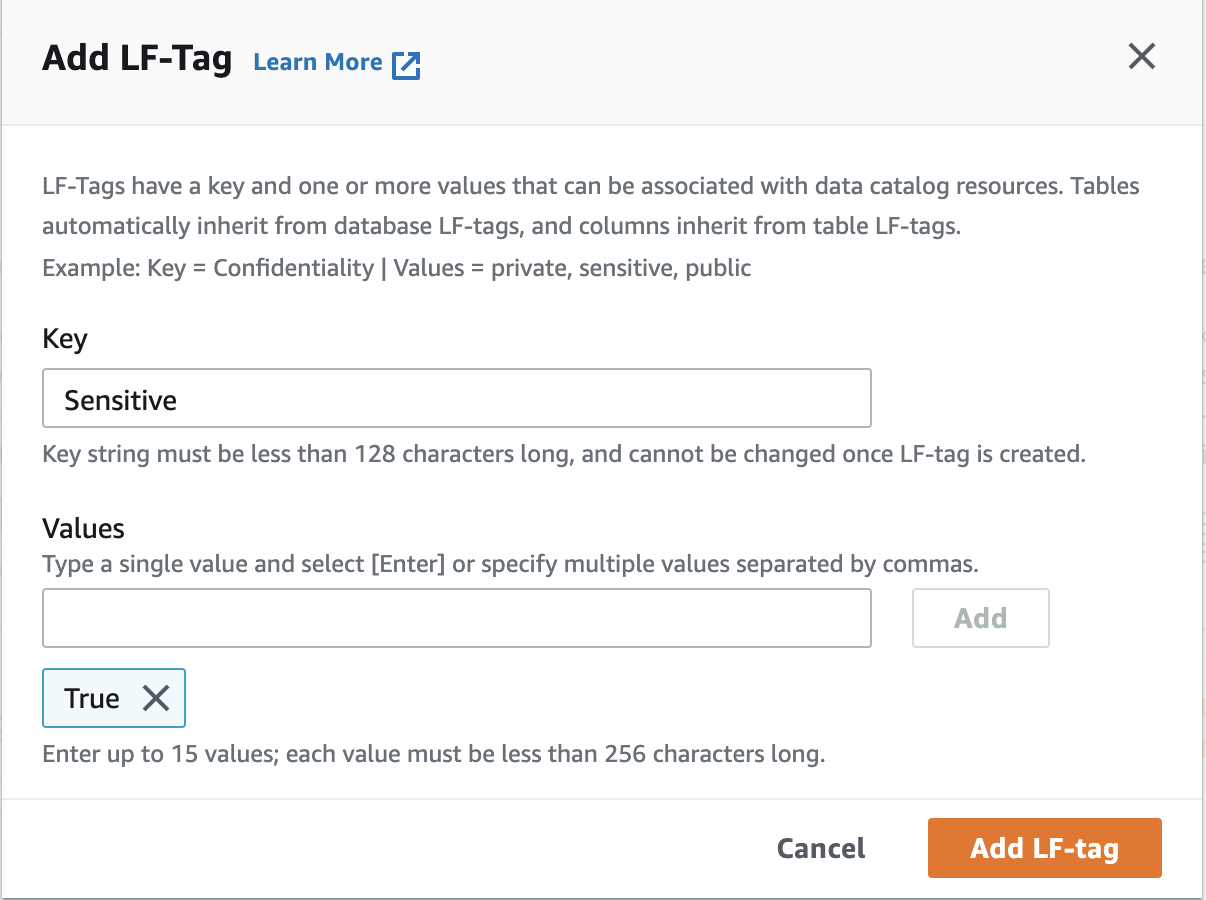Focus the Key input containing Sensitive
Screen dimensions: 1206x900
coord(456,399)
